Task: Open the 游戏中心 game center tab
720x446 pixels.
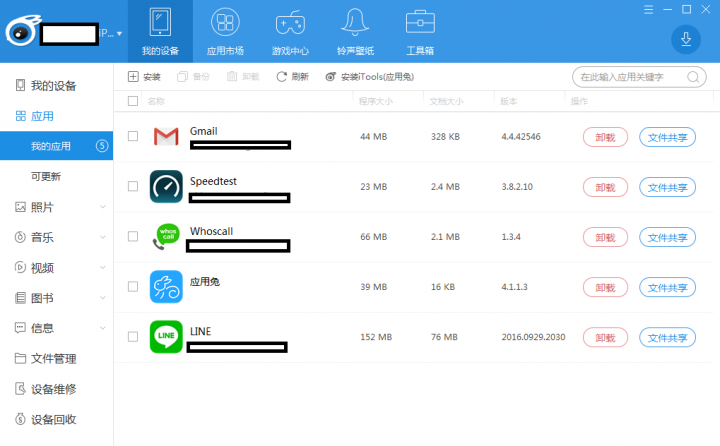Action: click(x=290, y=31)
